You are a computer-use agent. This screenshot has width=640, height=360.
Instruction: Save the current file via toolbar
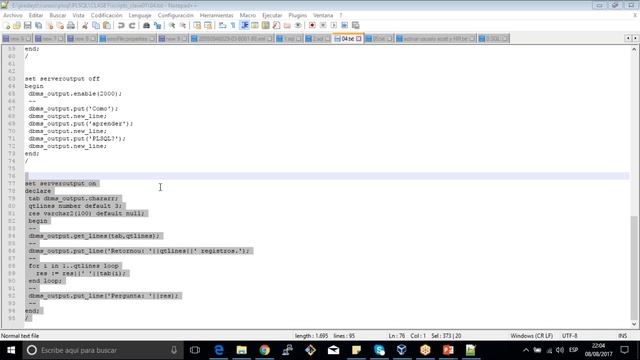(27, 25)
